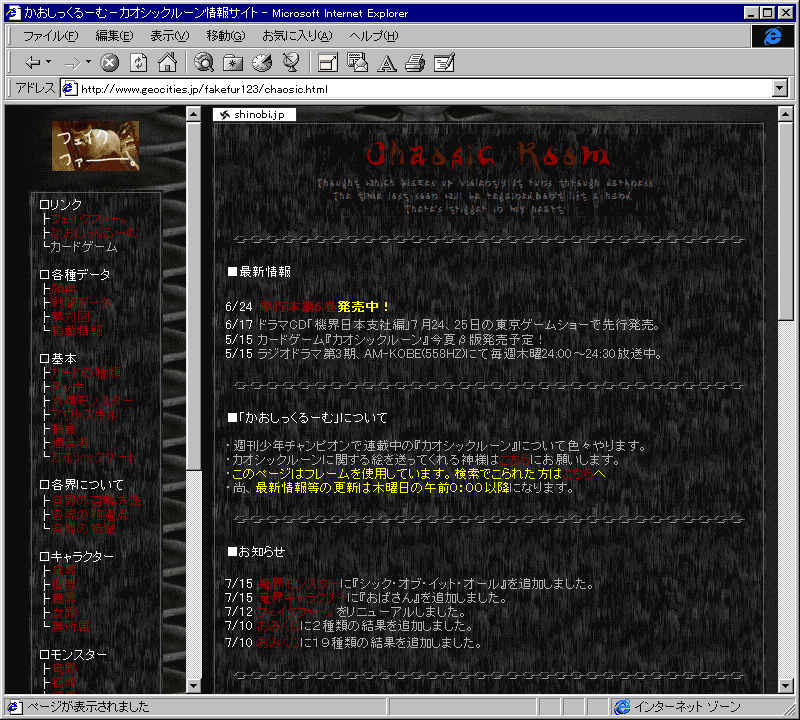Open the Favorites folder toolbar icon
This screenshot has height=720, width=800.
pyautogui.click(x=233, y=63)
